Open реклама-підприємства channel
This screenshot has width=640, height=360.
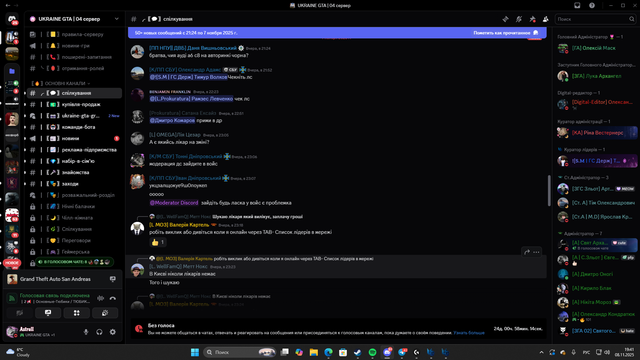click(x=73, y=150)
